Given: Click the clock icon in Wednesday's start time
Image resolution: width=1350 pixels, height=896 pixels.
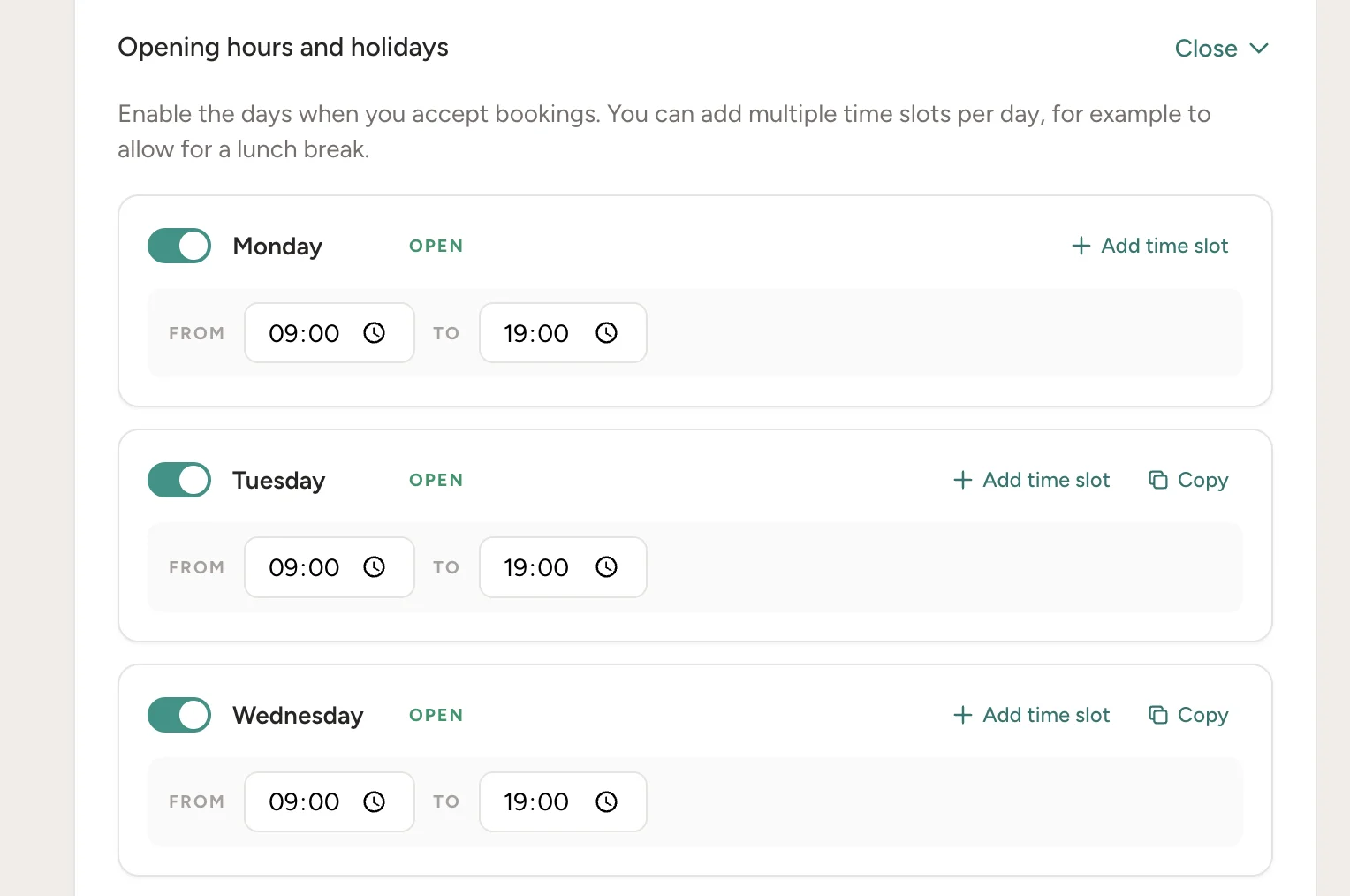Looking at the screenshot, I should tap(375, 802).
